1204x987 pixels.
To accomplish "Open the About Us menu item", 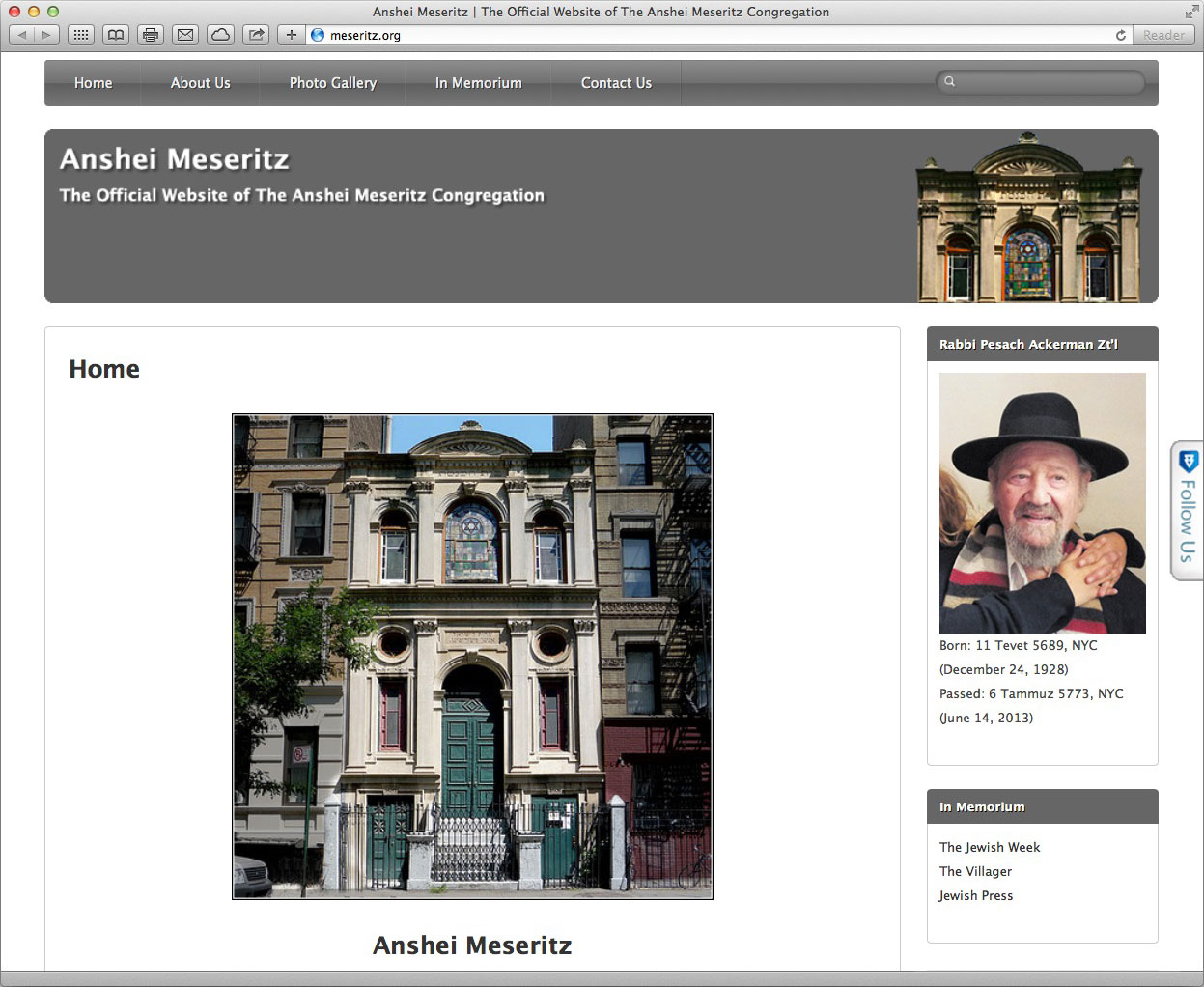I will [x=200, y=83].
